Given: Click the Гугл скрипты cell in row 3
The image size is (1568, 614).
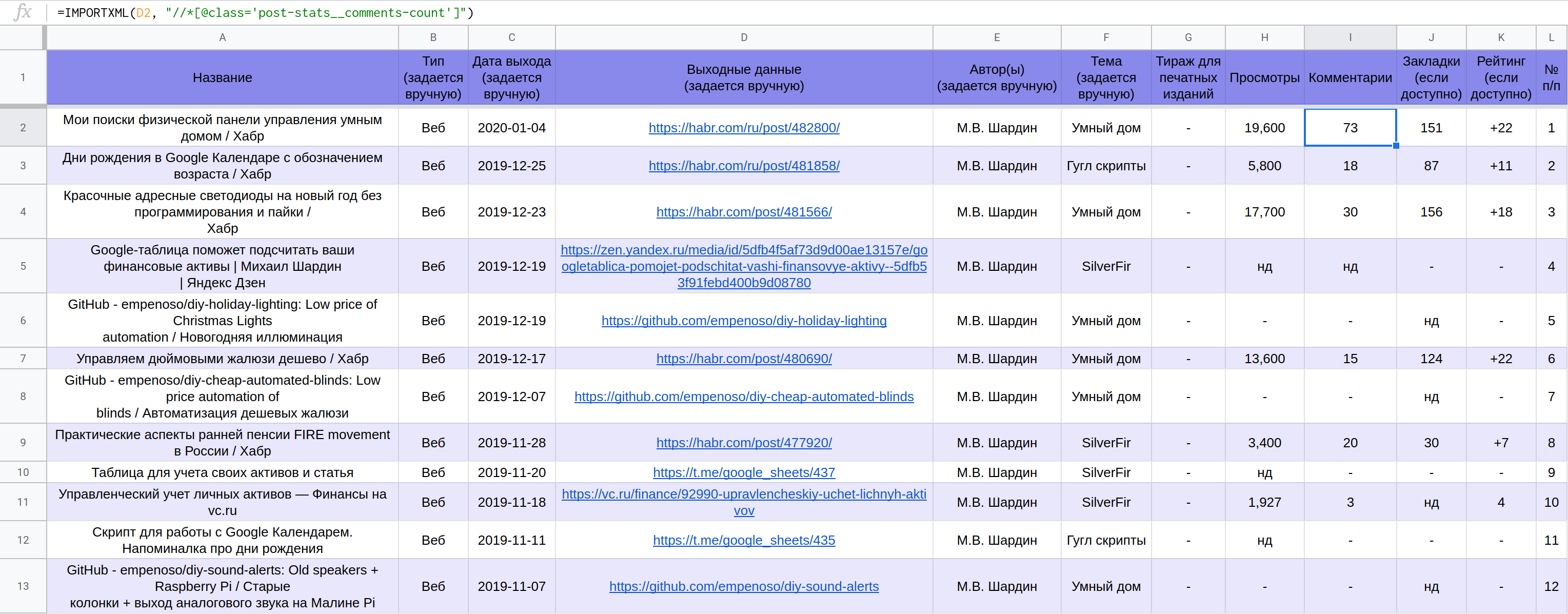Looking at the screenshot, I should [x=1105, y=166].
